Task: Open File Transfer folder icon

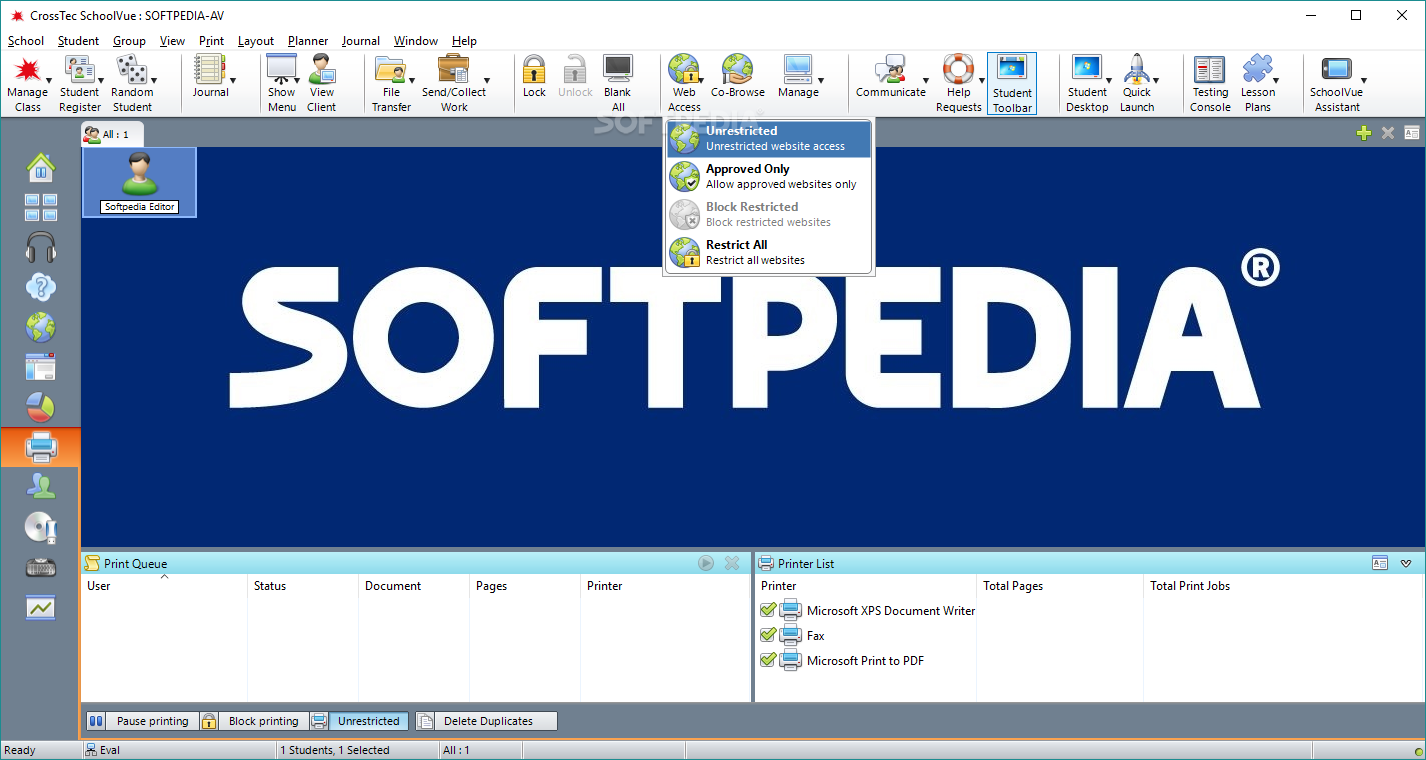Action: [390, 70]
